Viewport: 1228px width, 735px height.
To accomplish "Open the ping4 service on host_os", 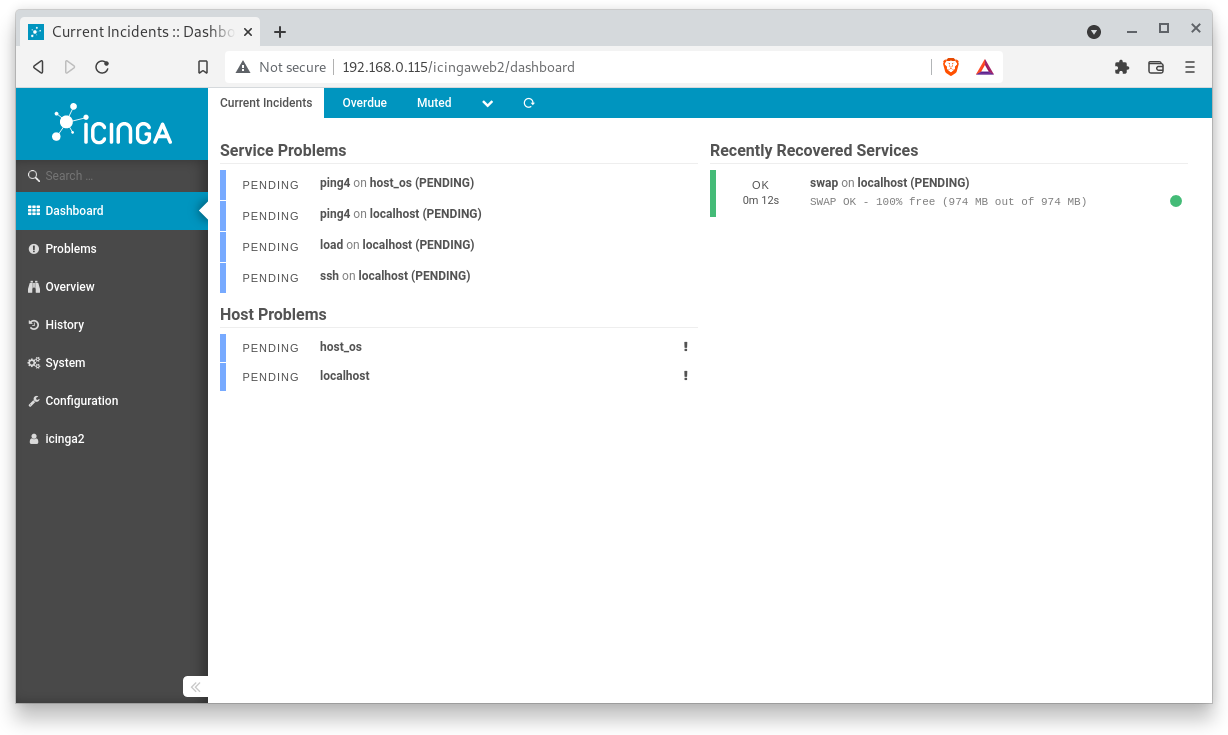I will [396, 182].
